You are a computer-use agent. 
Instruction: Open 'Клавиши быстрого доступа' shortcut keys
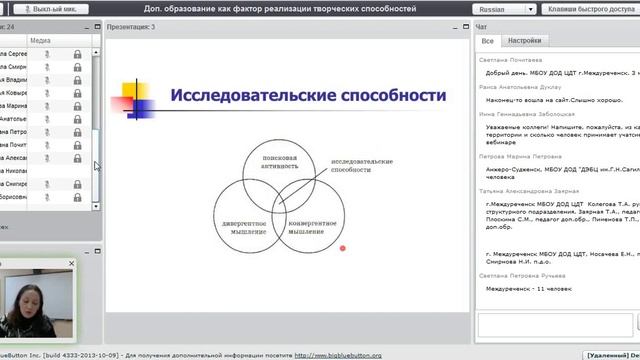tap(591, 9)
